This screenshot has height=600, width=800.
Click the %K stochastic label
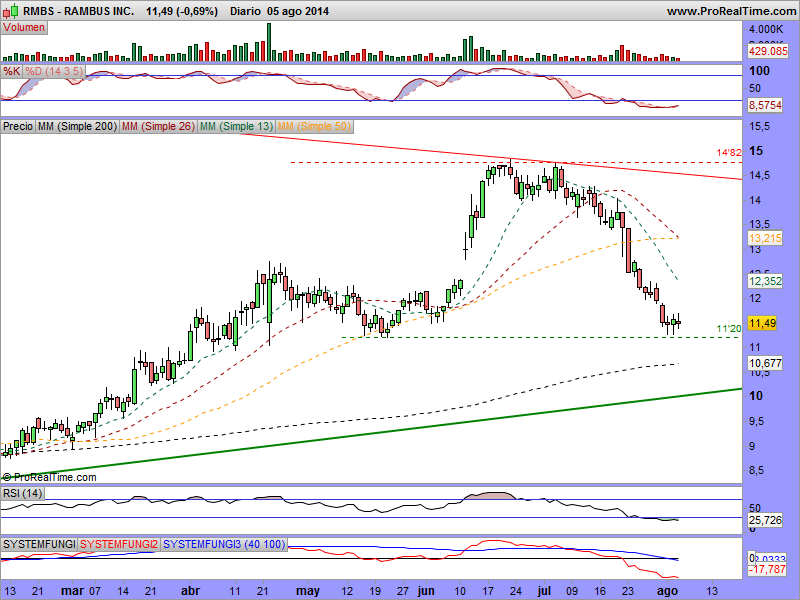[x=11, y=71]
